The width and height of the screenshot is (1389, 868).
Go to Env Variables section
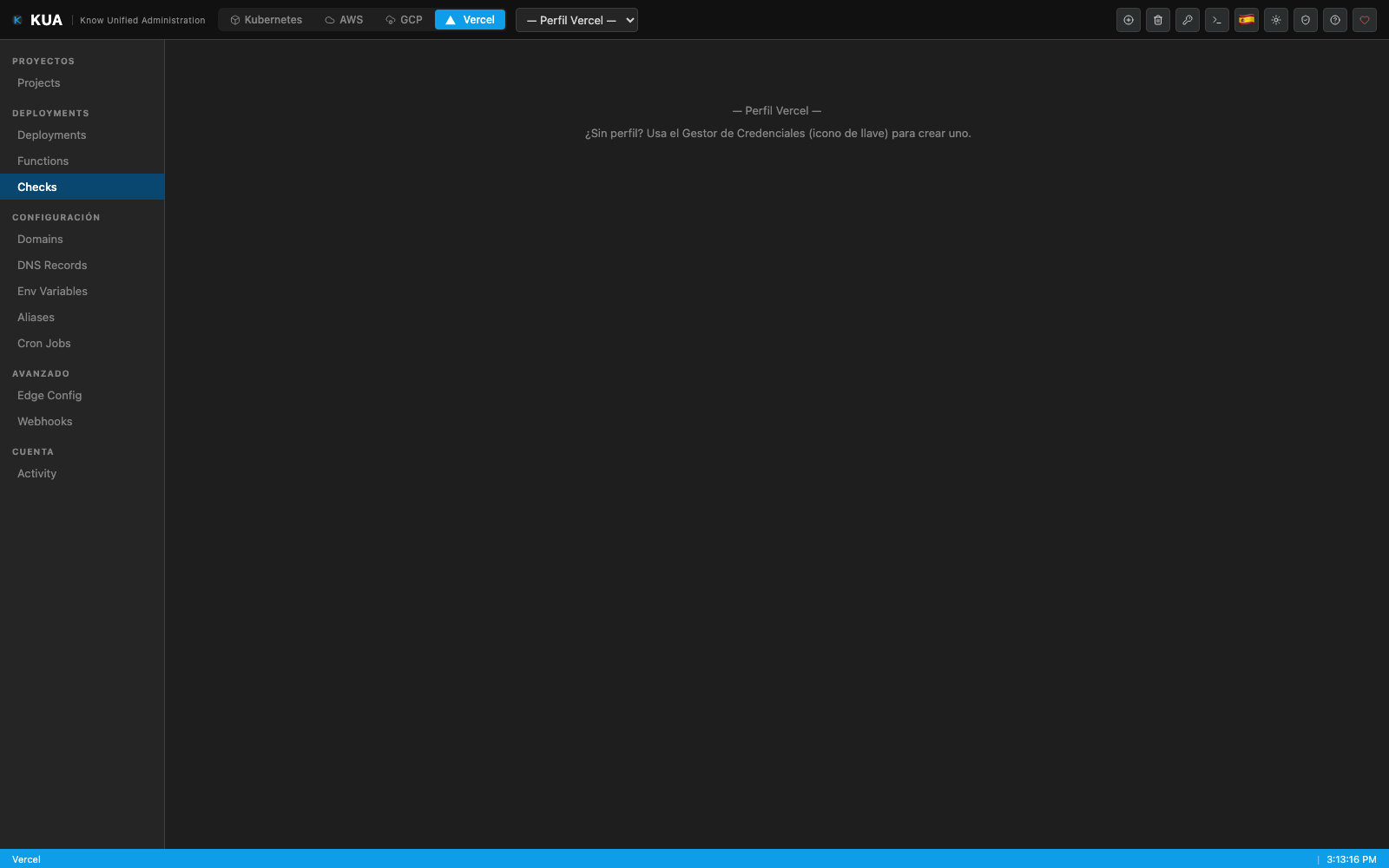click(x=82, y=292)
